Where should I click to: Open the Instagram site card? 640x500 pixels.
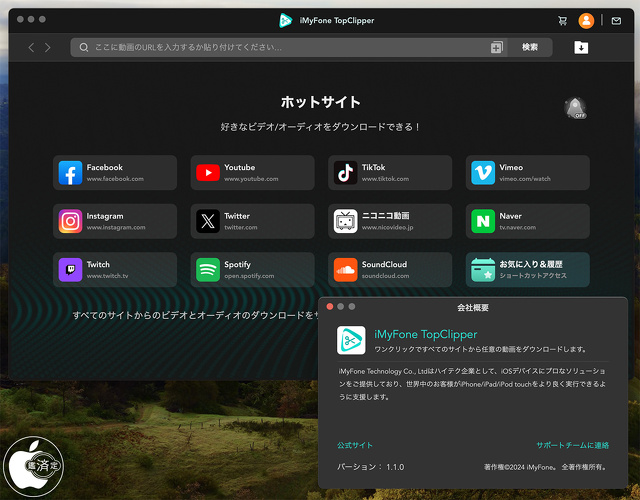[115, 221]
